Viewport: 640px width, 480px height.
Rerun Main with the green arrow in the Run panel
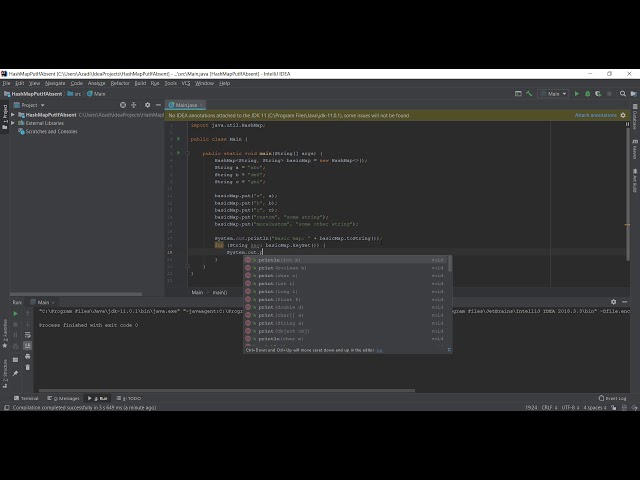coord(16,314)
